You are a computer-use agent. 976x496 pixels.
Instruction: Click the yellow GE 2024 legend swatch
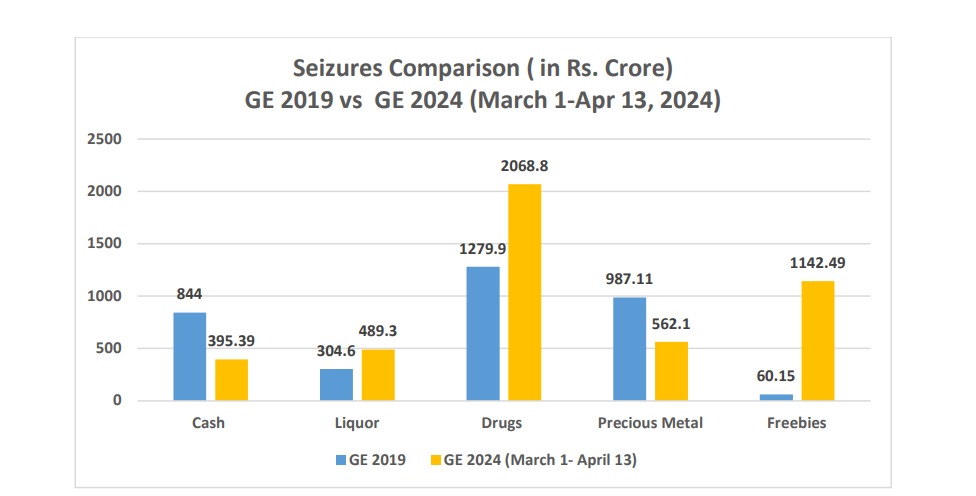point(433,459)
